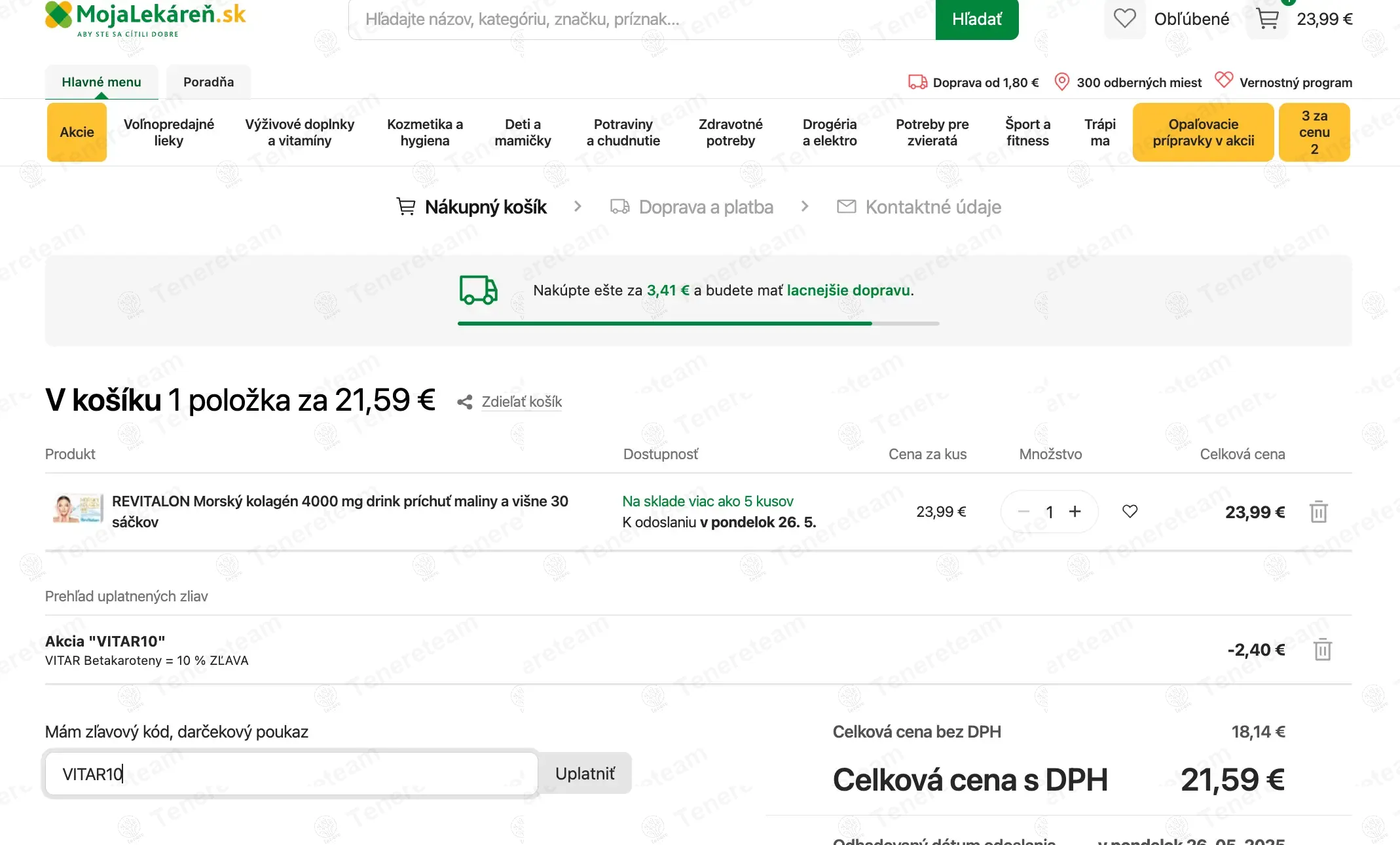Remove VITAR10 discount with trash icon
The width and height of the screenshot is (1400, 845).
(1322, 649)
